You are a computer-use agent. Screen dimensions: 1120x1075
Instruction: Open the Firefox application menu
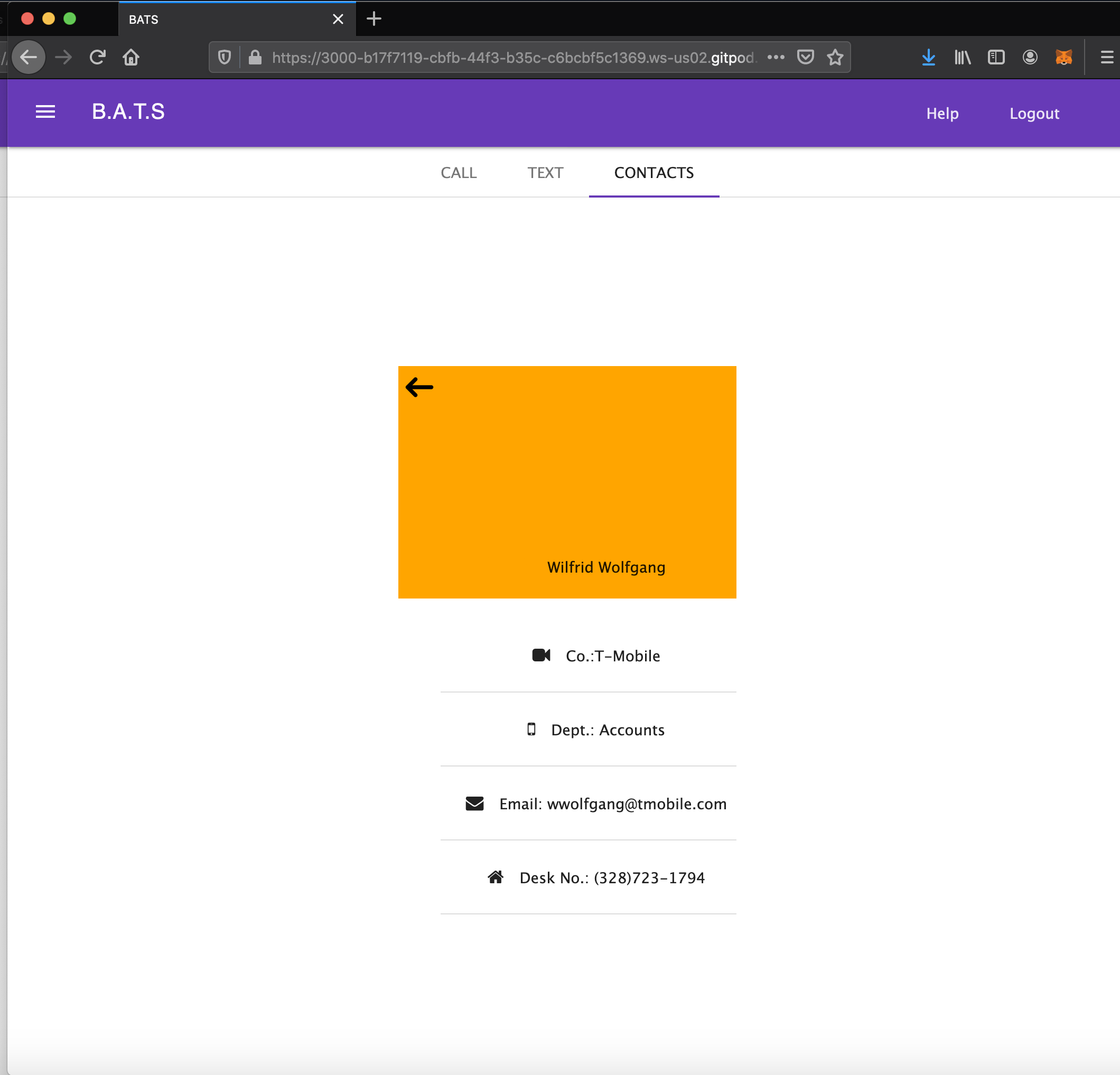point(1106,57)
